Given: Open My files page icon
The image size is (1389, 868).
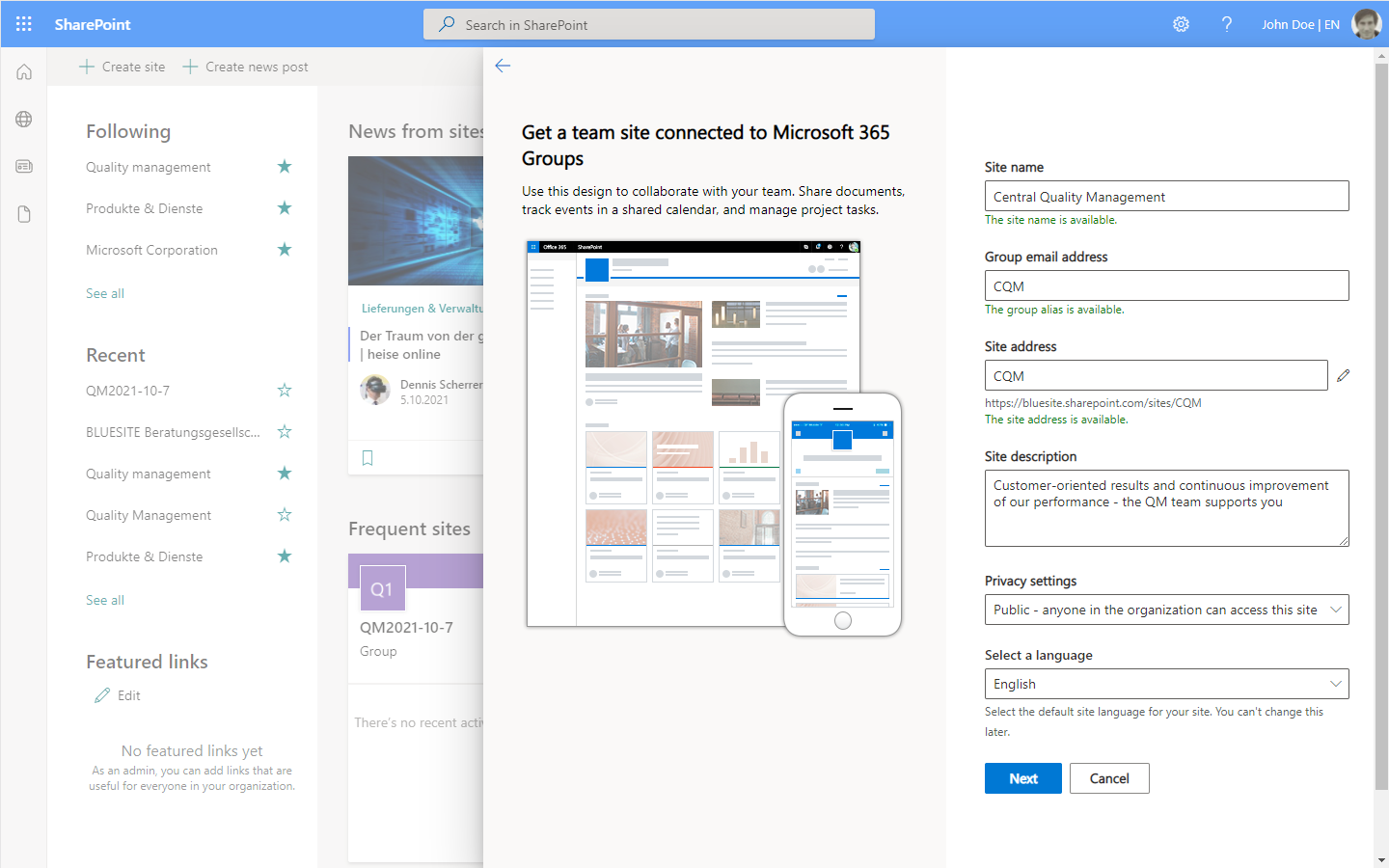Looking at the screenshot, I should pos(24,214).
